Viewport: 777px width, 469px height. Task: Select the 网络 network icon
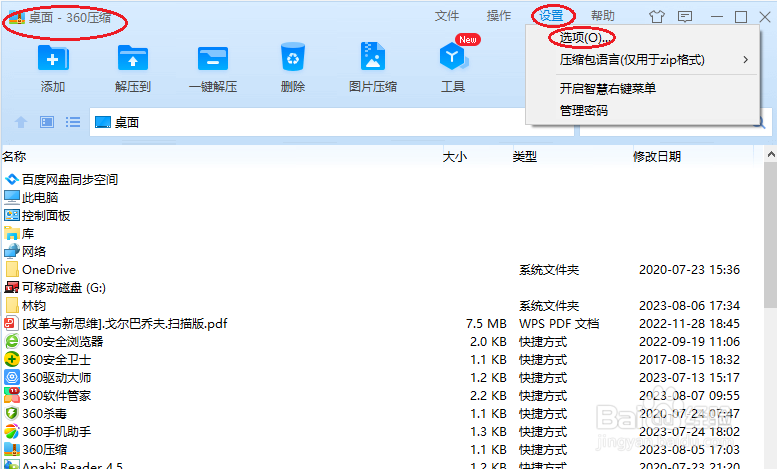click(x=12, y=251)
